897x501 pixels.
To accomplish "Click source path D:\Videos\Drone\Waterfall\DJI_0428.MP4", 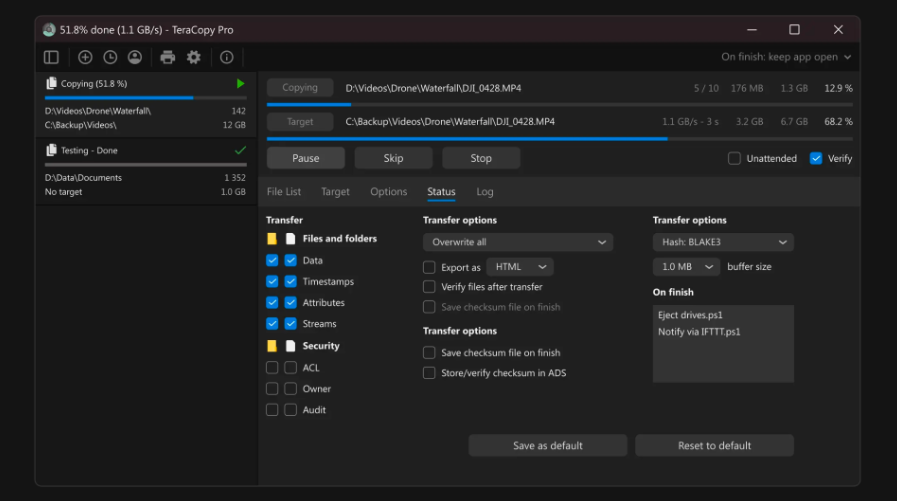I will coord(433,88).
